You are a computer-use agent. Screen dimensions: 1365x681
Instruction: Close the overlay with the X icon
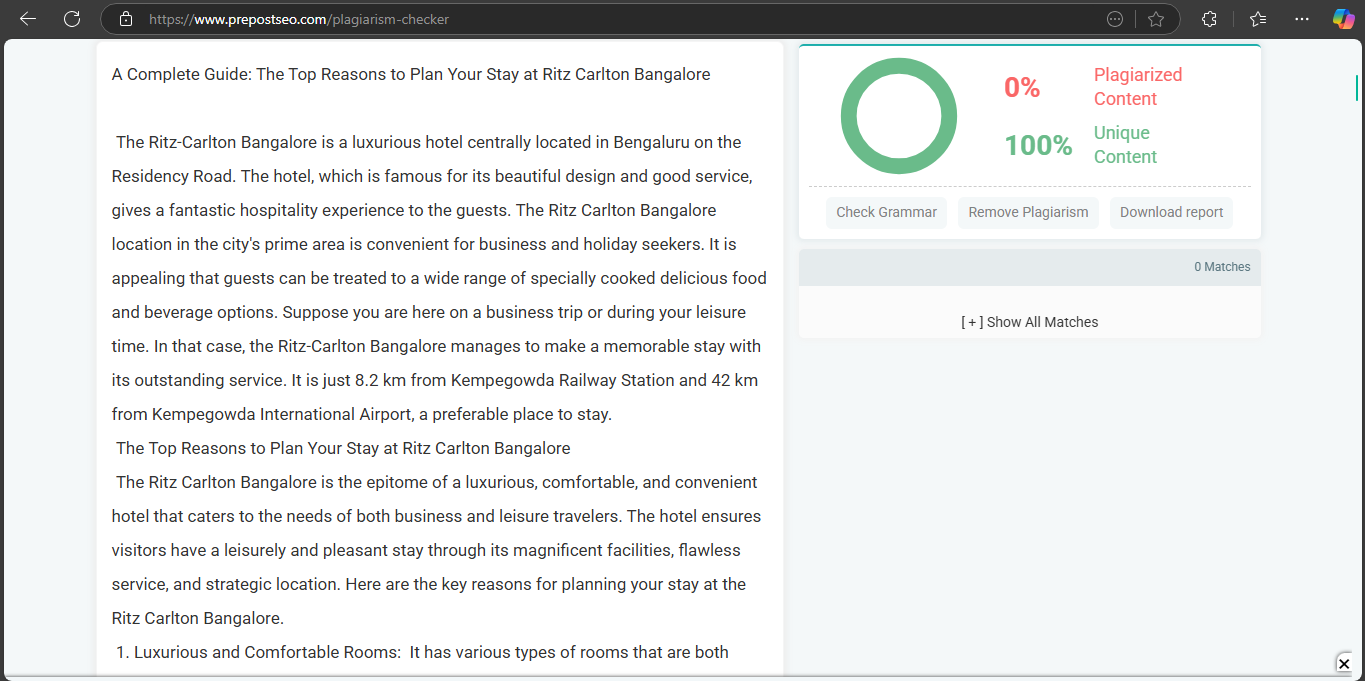[x=1344, y=664]
